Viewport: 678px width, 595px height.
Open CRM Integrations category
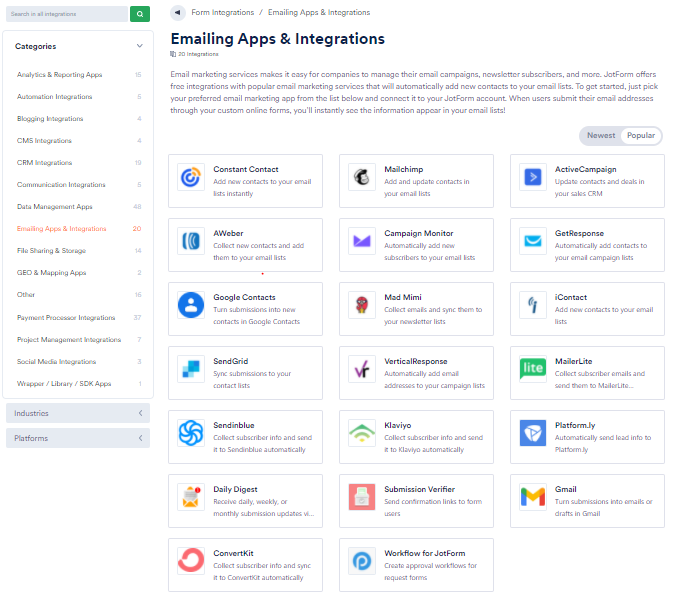click(45, 163)
